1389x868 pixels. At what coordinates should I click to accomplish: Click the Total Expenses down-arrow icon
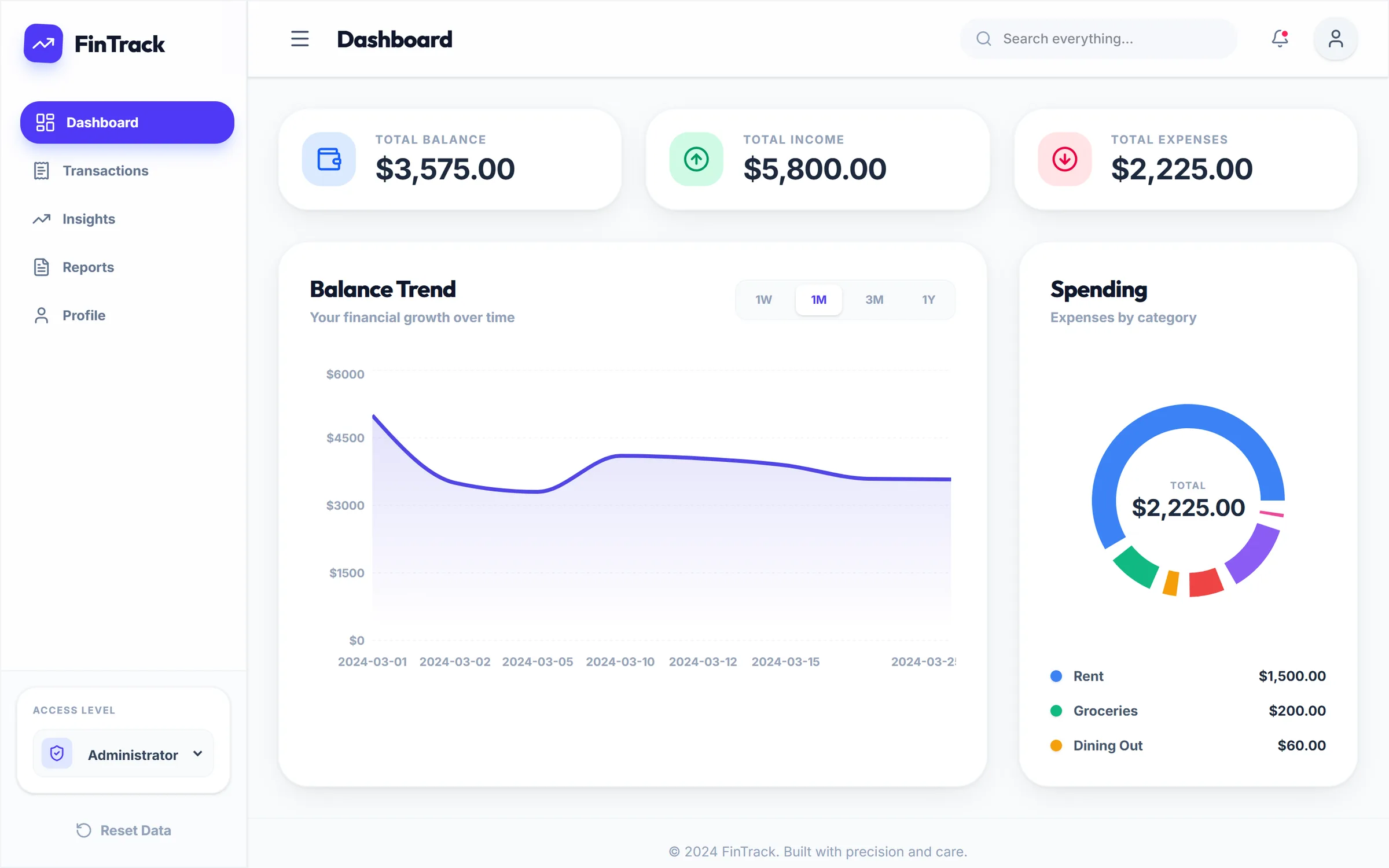[x=1065, y=159]
